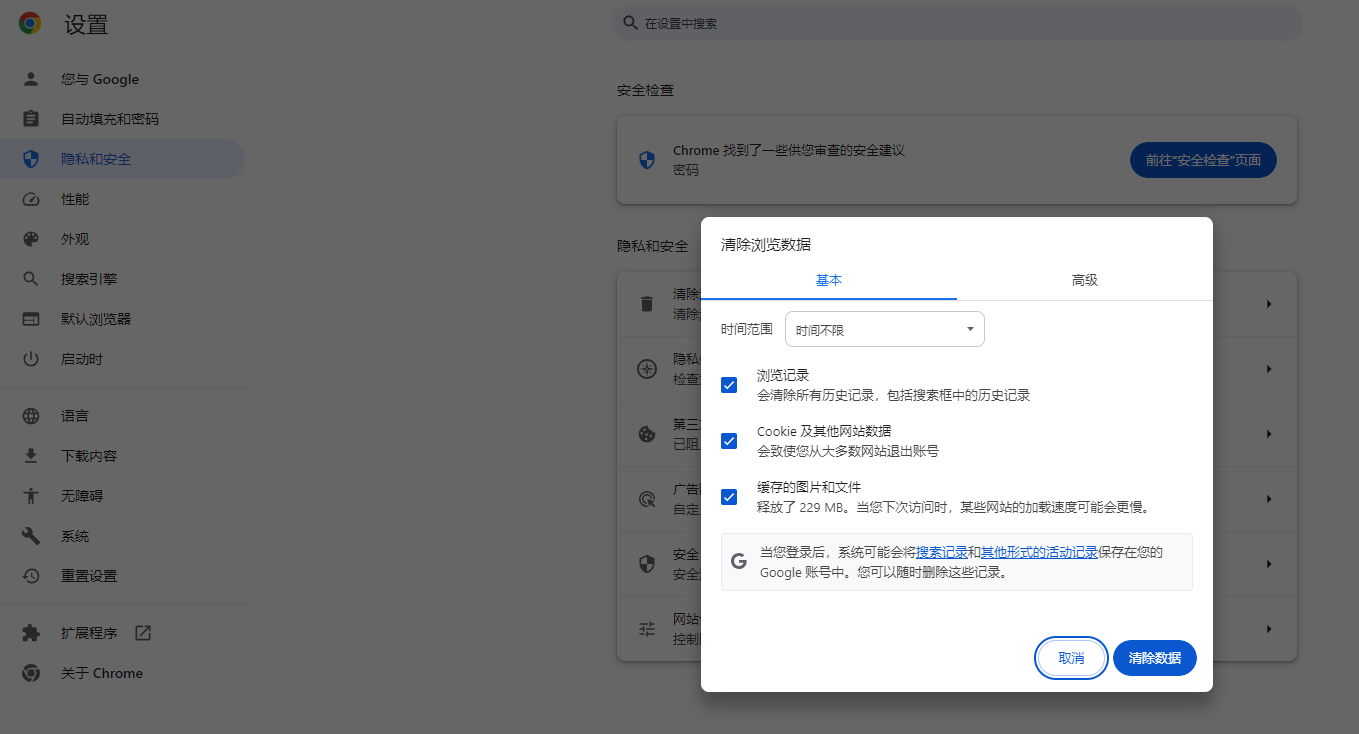Expand the 安全 settings row arrow
This screenshot has width=1359, height=734.
(1268, 561)
